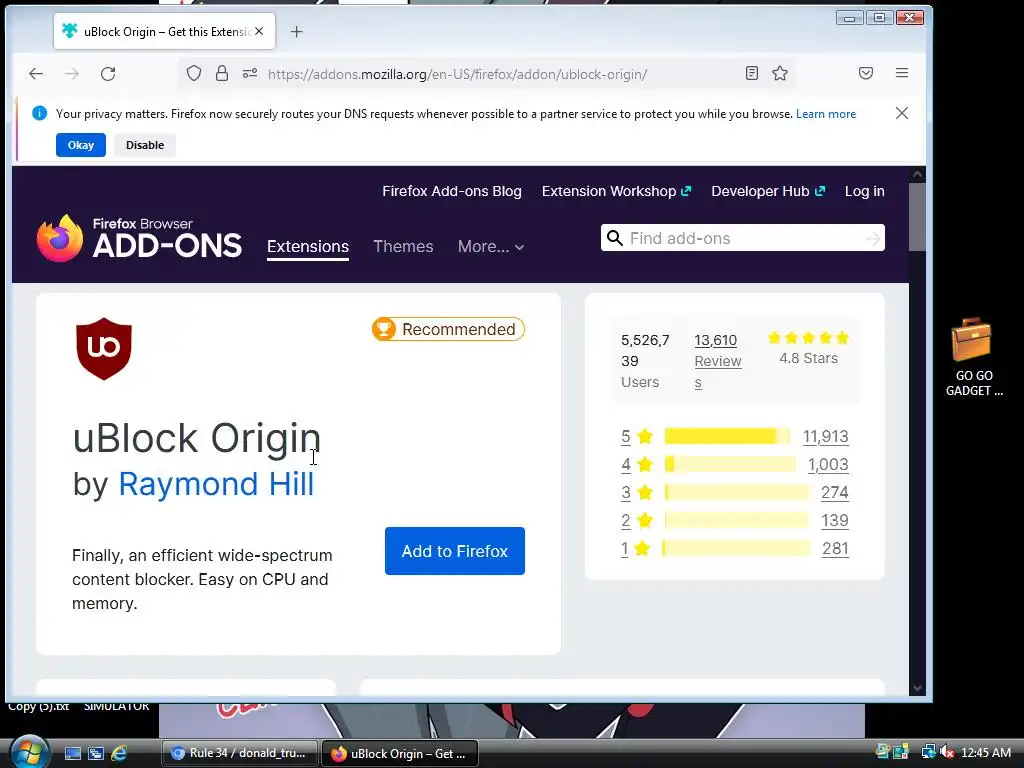Image resolution: width=1024 pixels, height=768 pixels.
Task: Open the 13,610 Reviews link
Action: (718, 360)
